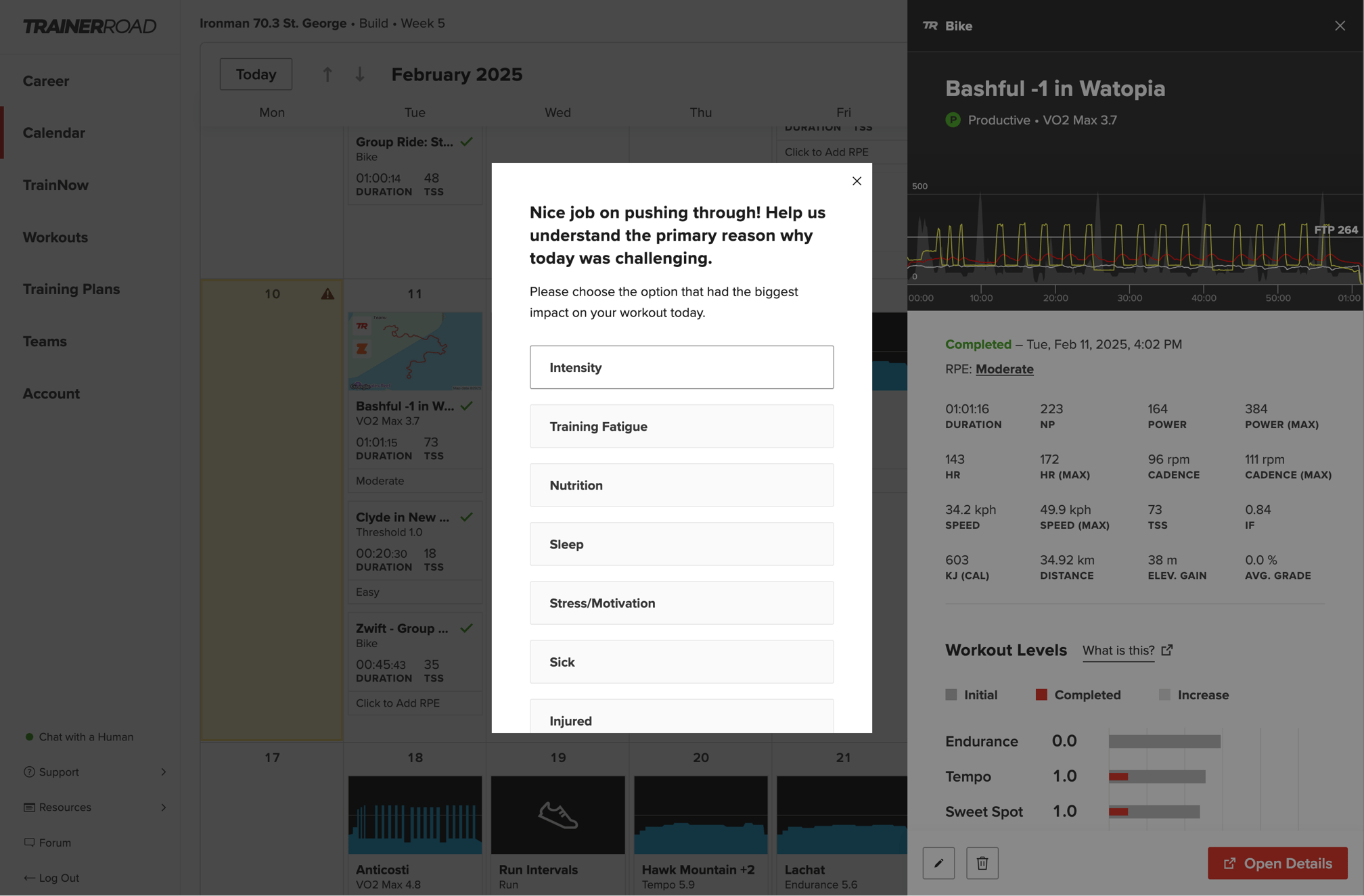Image resolution: width=1364 pixels, height=896 pixels.
Task: Click the Log Out arrow icon
Action: tap(29, 877)
